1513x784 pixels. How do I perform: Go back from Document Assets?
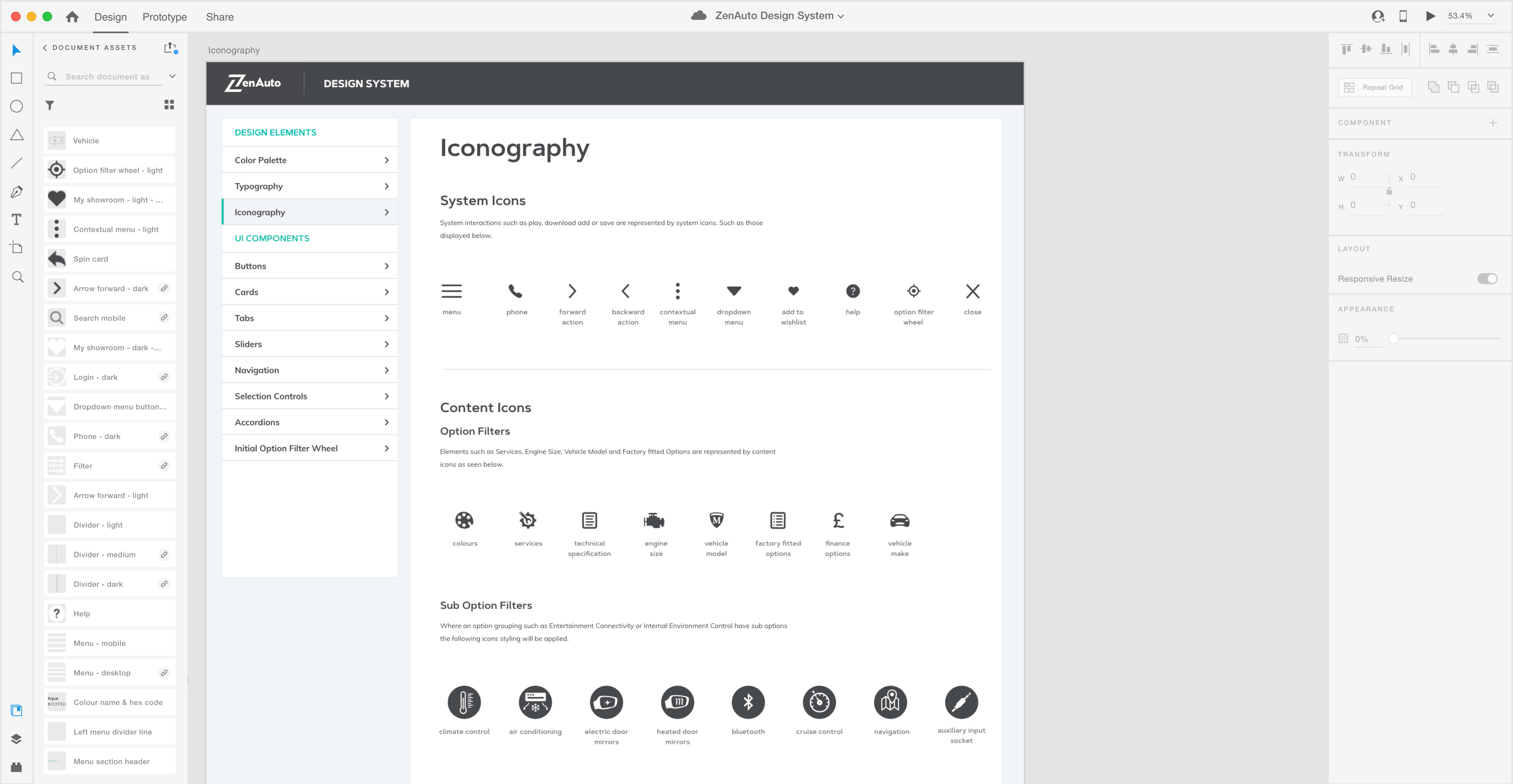tap(45, 48)
